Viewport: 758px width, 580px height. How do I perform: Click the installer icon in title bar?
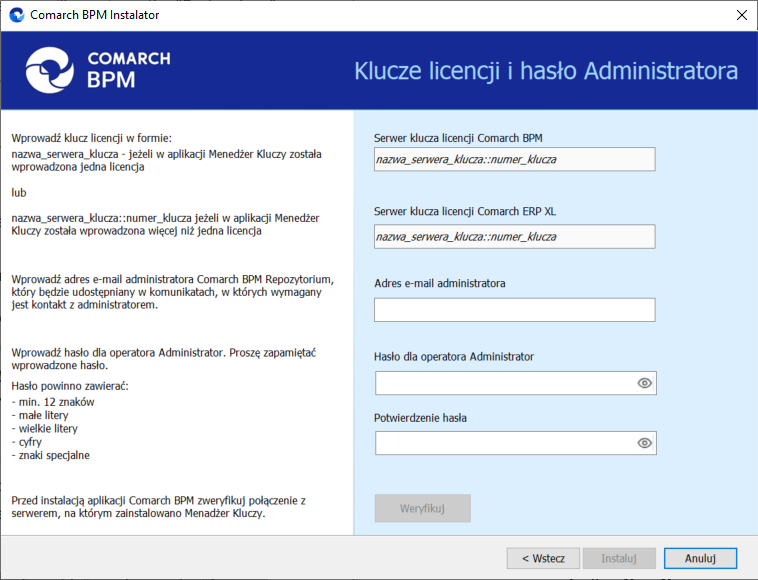click(17, 15)
